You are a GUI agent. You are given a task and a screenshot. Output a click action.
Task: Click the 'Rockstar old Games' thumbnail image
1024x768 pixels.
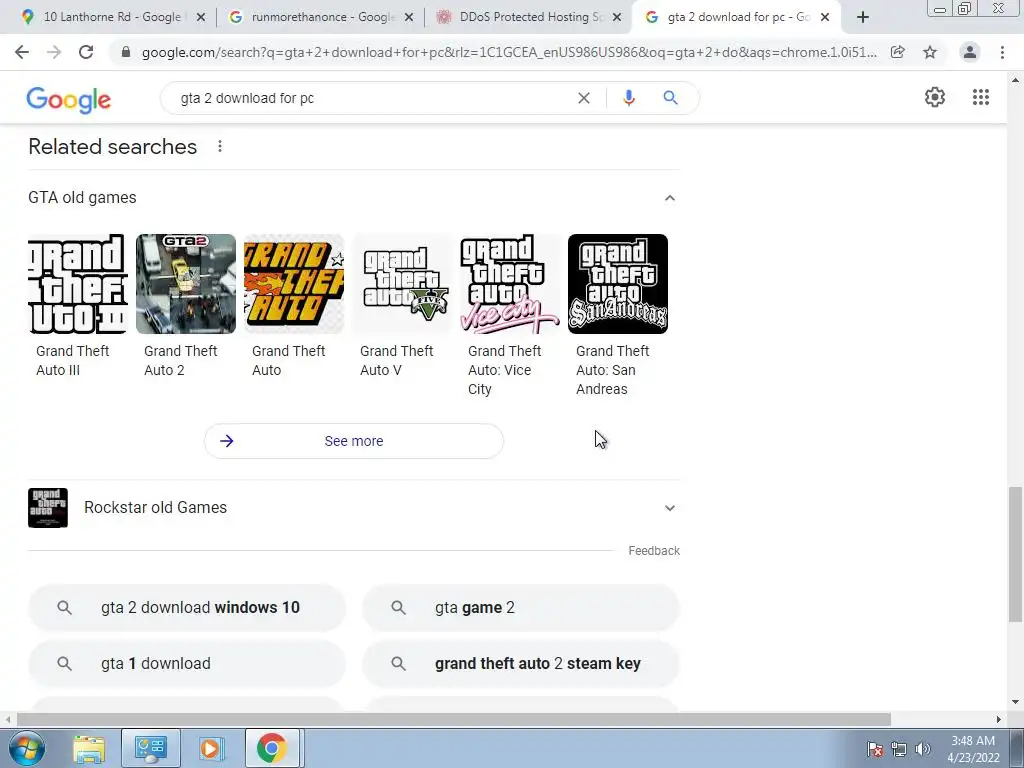click(x=48, y=508)
